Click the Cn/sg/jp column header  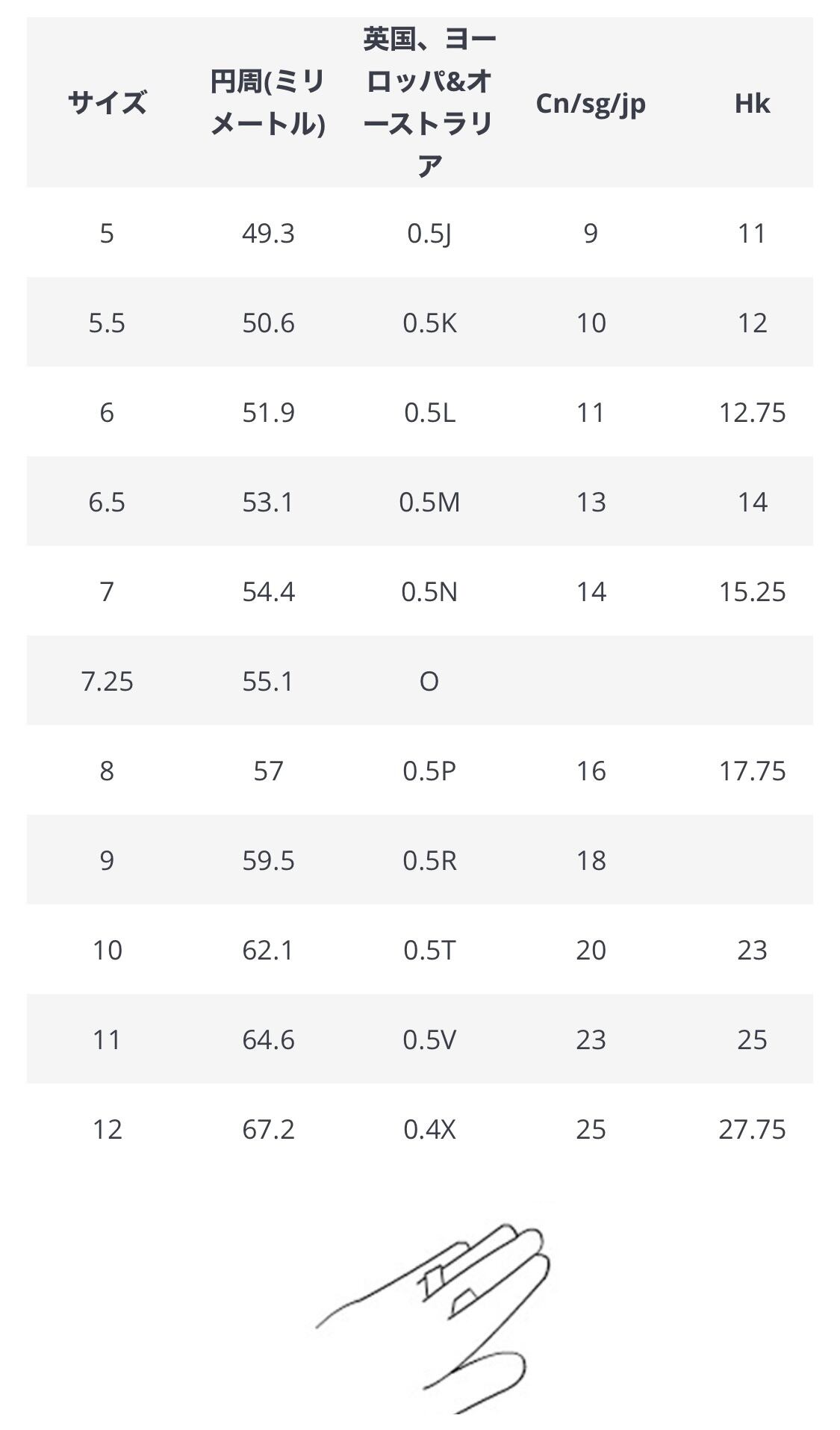click(591, 103)
